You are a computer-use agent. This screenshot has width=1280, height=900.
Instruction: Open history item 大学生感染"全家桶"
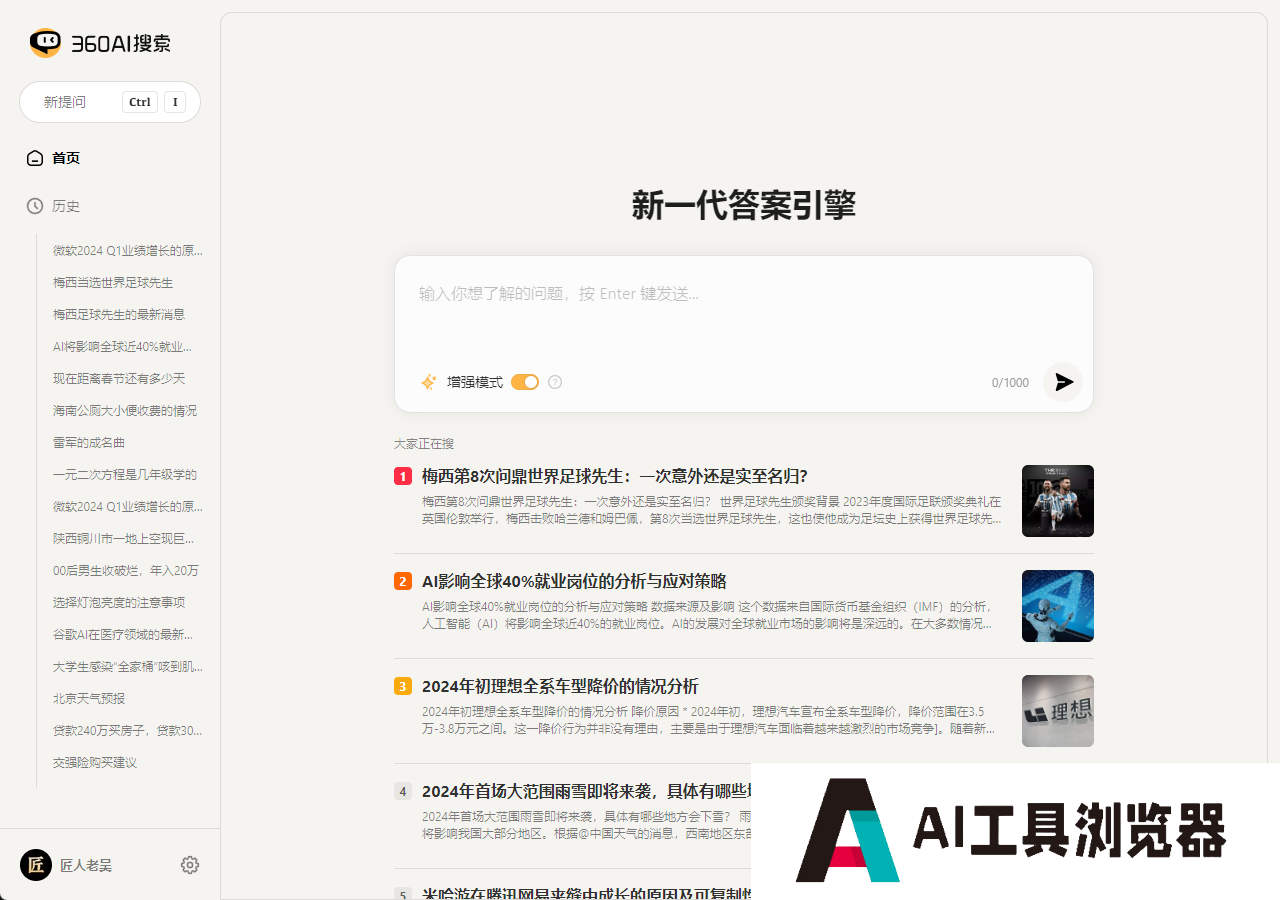click(128, 667)
